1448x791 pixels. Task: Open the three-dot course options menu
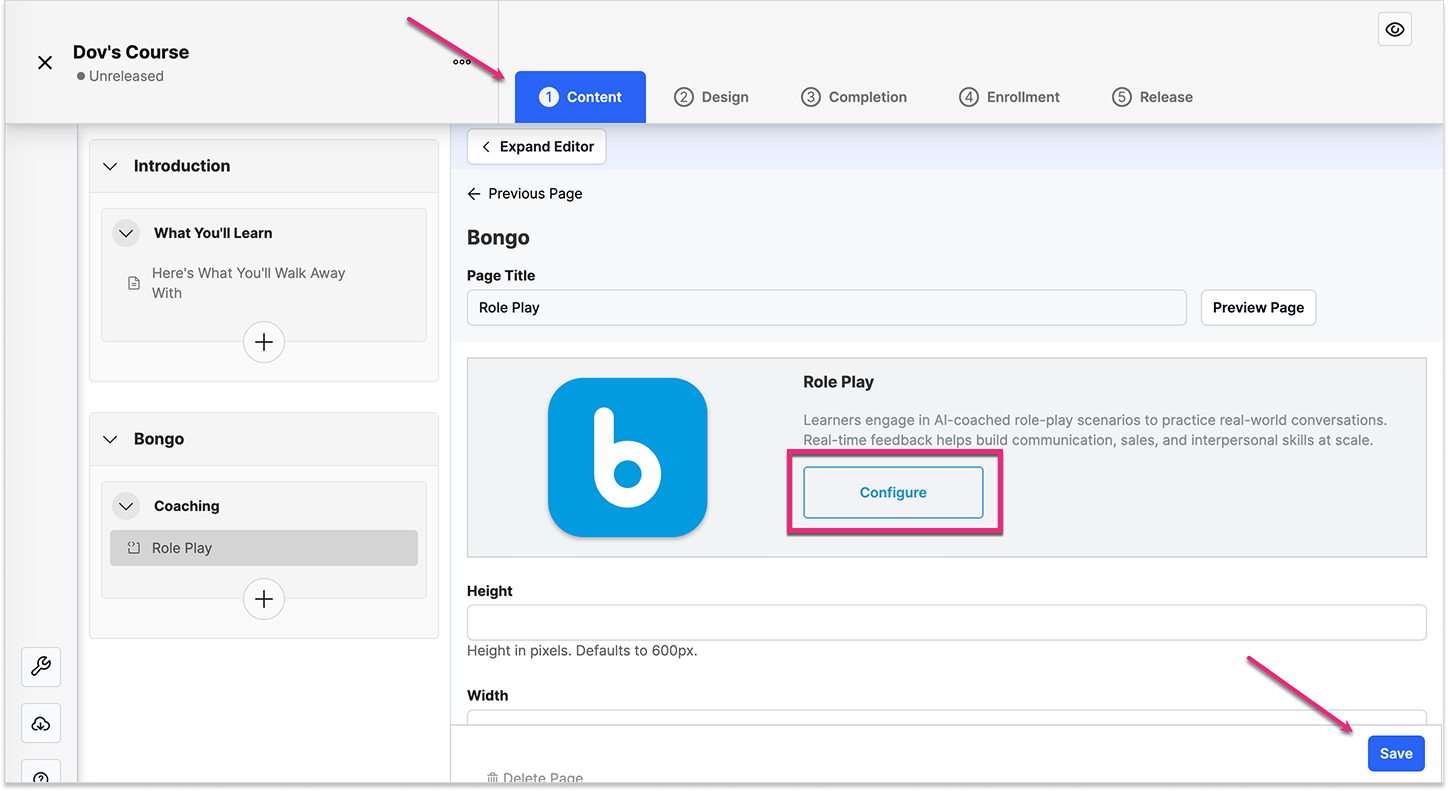pyautogui.click(x=461, y=62)
